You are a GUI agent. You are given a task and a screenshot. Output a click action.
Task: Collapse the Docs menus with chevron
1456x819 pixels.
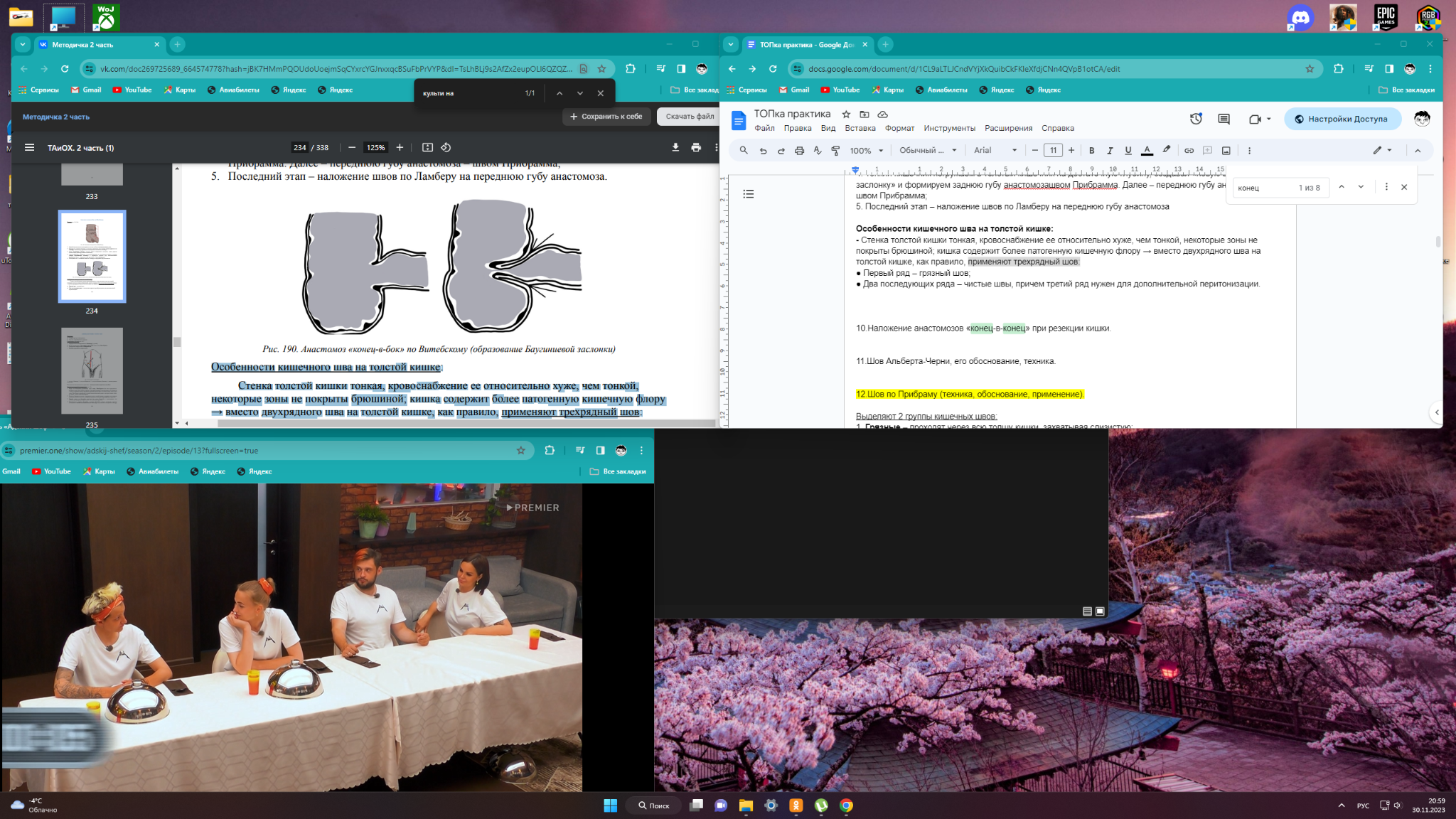(1417, 150)
